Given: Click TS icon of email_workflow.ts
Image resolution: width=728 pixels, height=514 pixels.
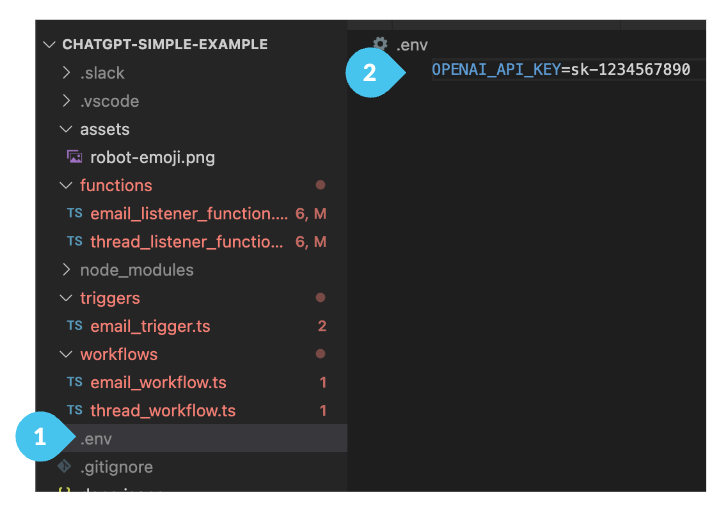Looking at the screenshot, I should pyautogui.click(x=75, y=382).
